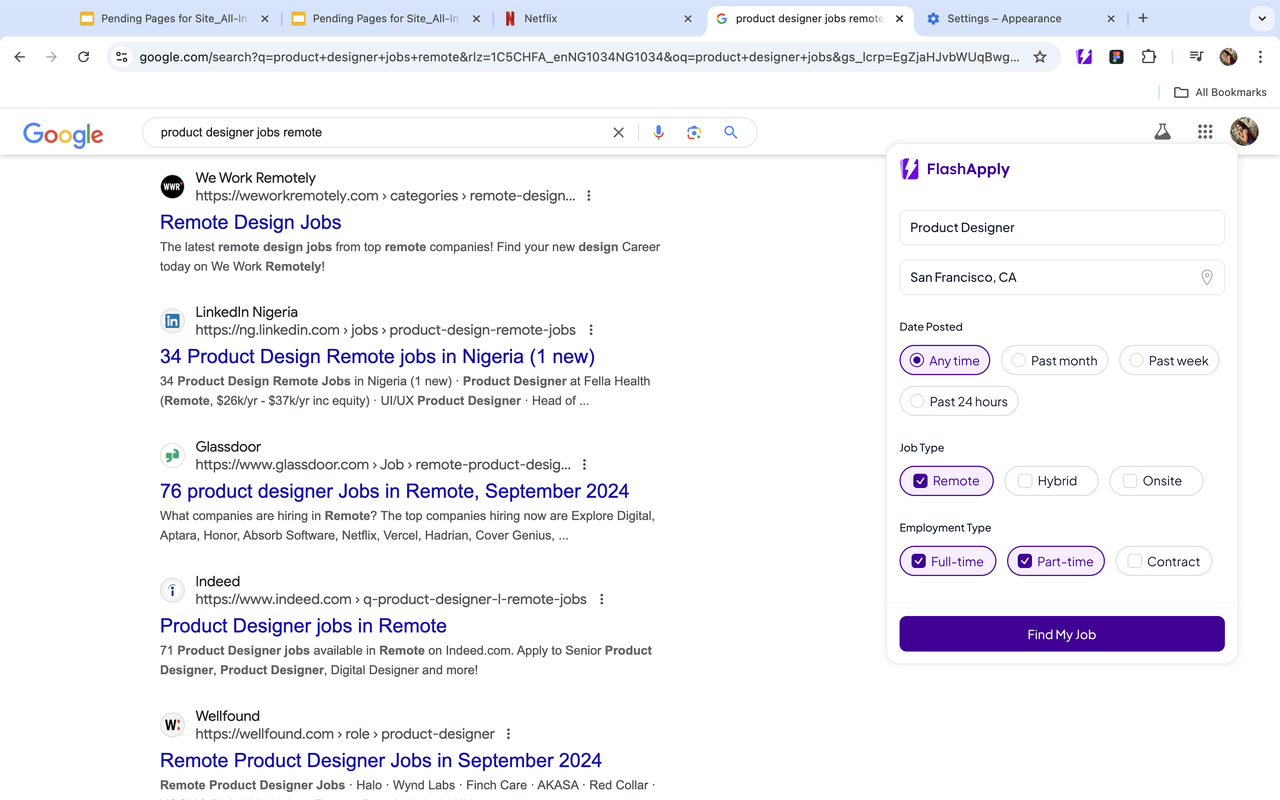Close the Settings – Appearance tab

(x=1111, y=18)
